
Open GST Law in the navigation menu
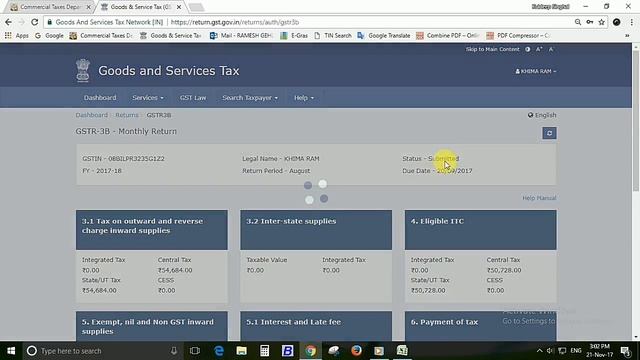(x=193, y=98)
